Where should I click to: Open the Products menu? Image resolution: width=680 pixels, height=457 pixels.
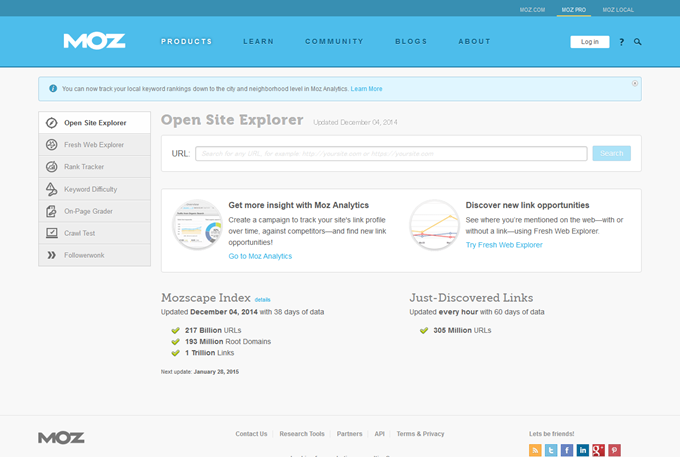[186, 42]
